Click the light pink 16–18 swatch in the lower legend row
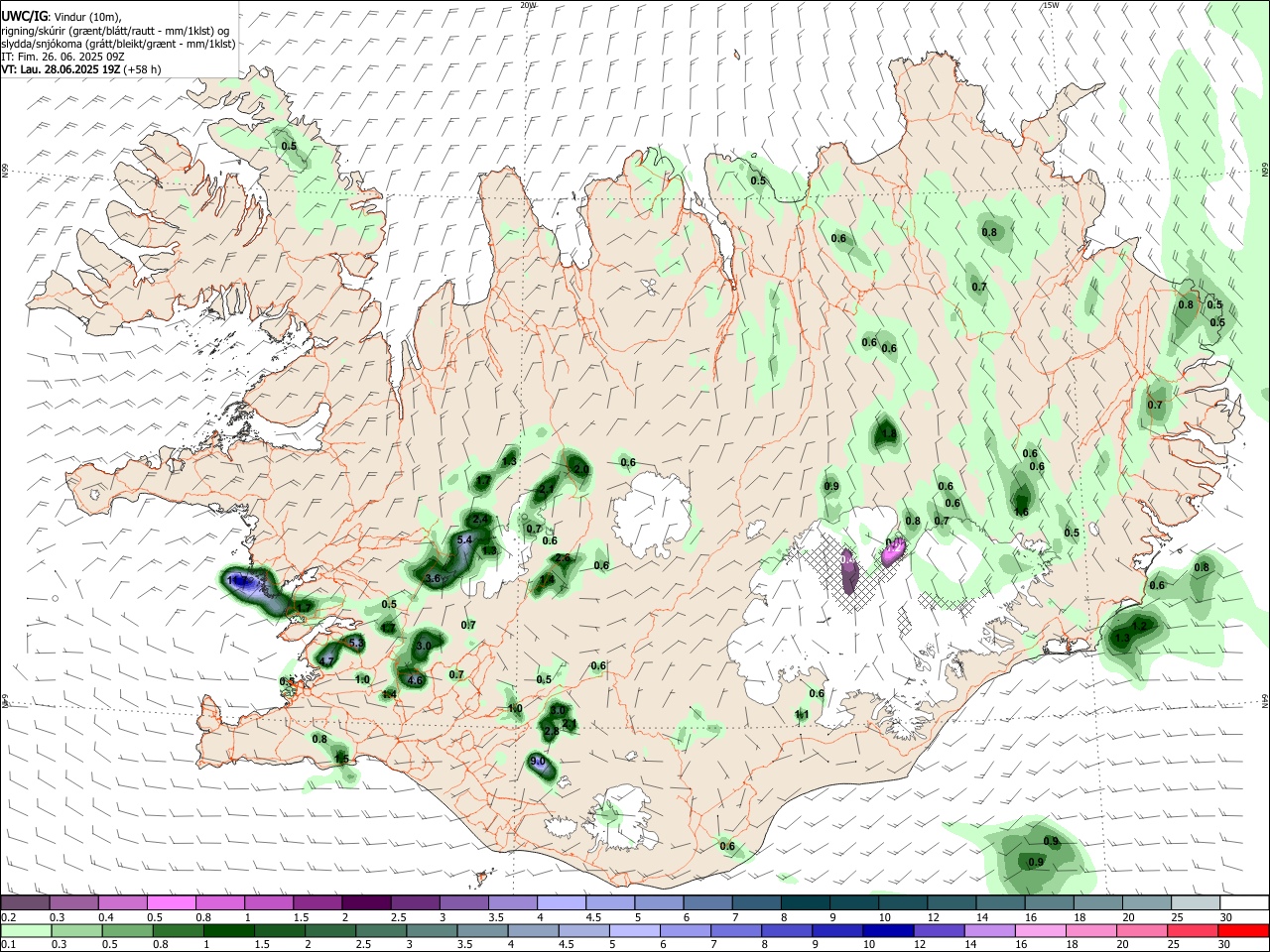This screenshot has height=952, width=1270. [1040, 930]
